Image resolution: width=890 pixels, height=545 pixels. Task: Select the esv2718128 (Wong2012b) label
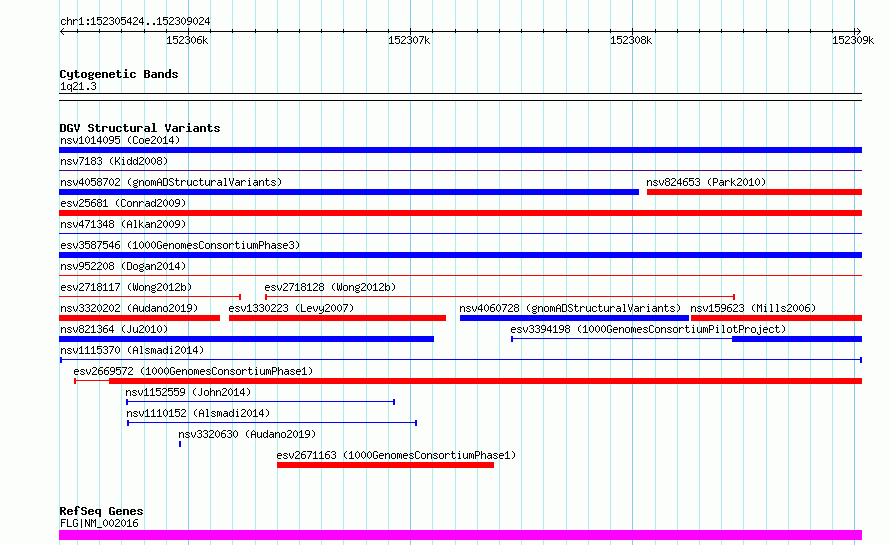[330, 287]
